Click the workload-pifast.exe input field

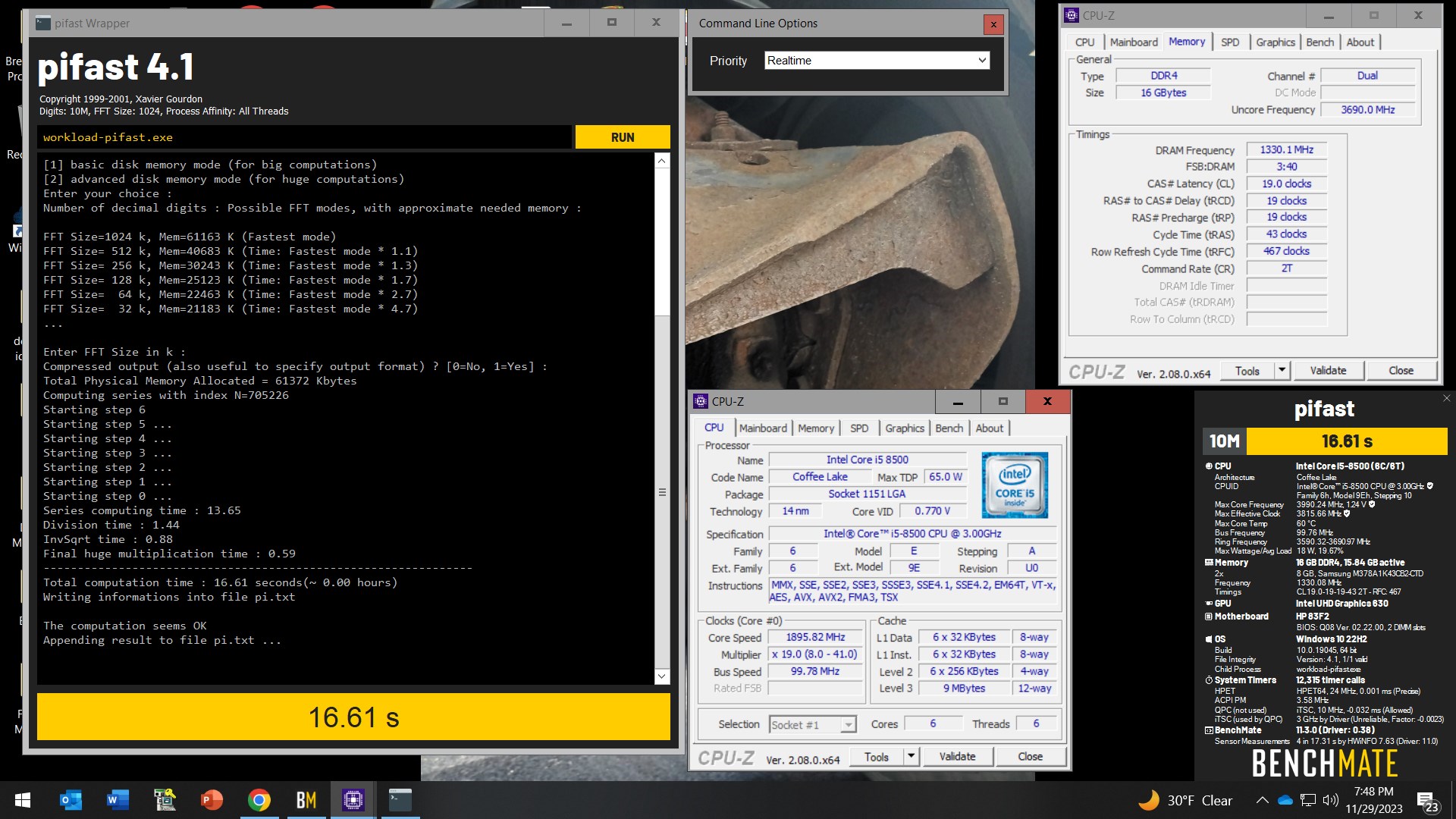click(303, 137)
